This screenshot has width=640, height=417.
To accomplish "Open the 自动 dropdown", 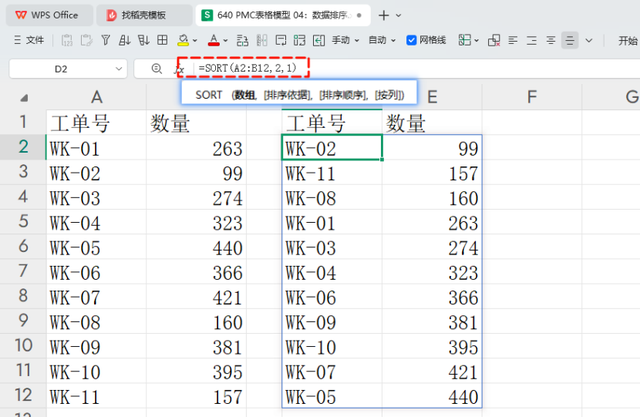I will click(x=382, y=40).
